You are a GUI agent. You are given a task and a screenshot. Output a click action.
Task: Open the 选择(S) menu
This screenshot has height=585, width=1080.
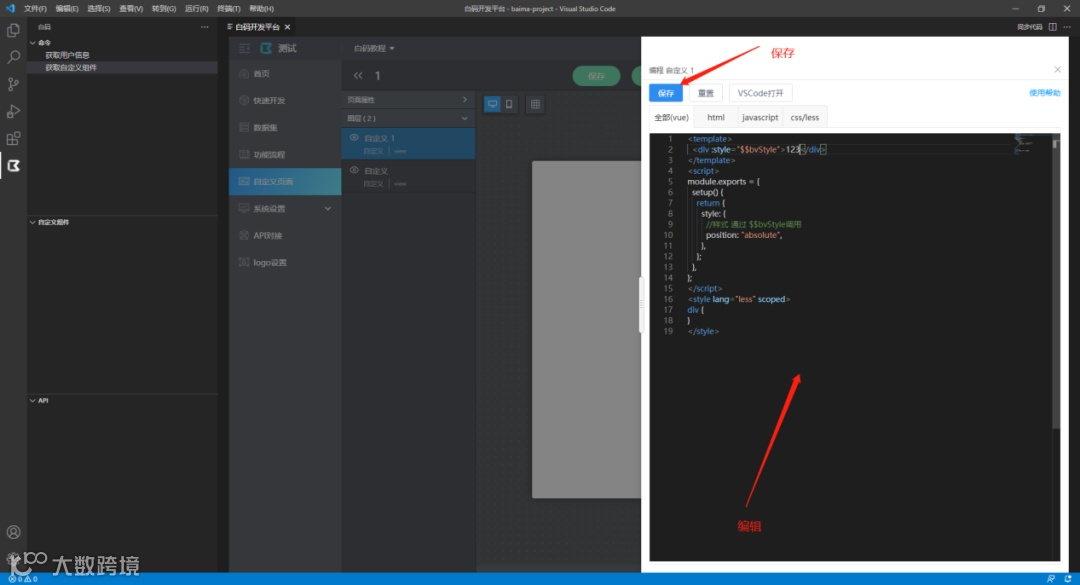point(98,8)
